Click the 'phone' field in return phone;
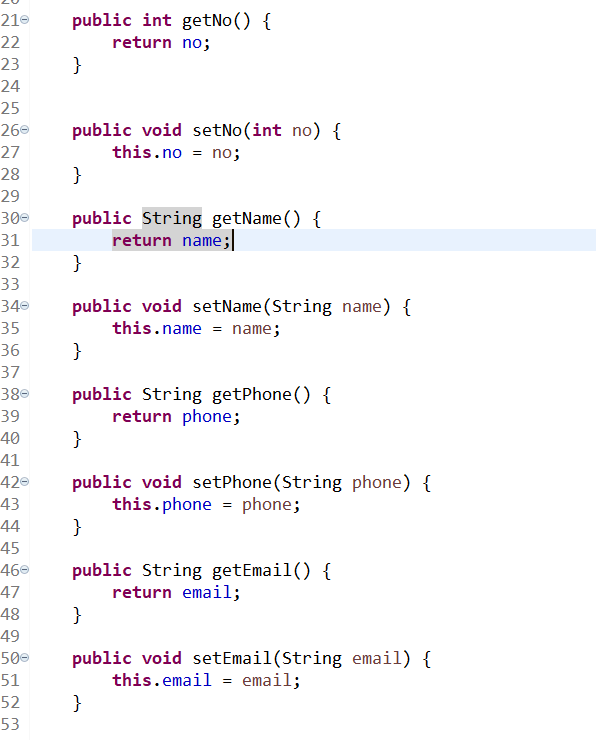The width and height of the screenshot is (596, 740). coord(207,417)
